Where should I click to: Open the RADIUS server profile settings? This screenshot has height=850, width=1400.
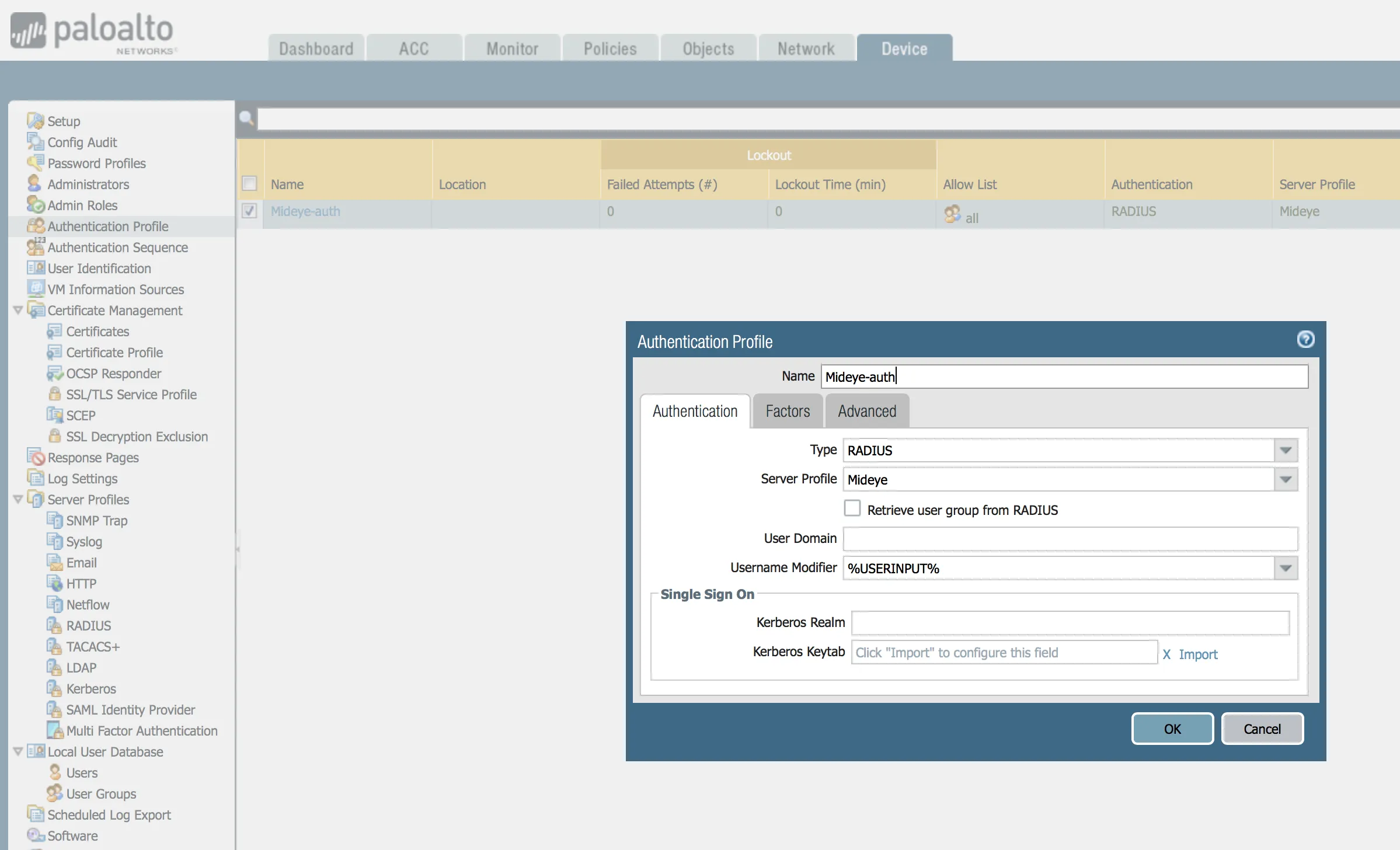[88, 625]
